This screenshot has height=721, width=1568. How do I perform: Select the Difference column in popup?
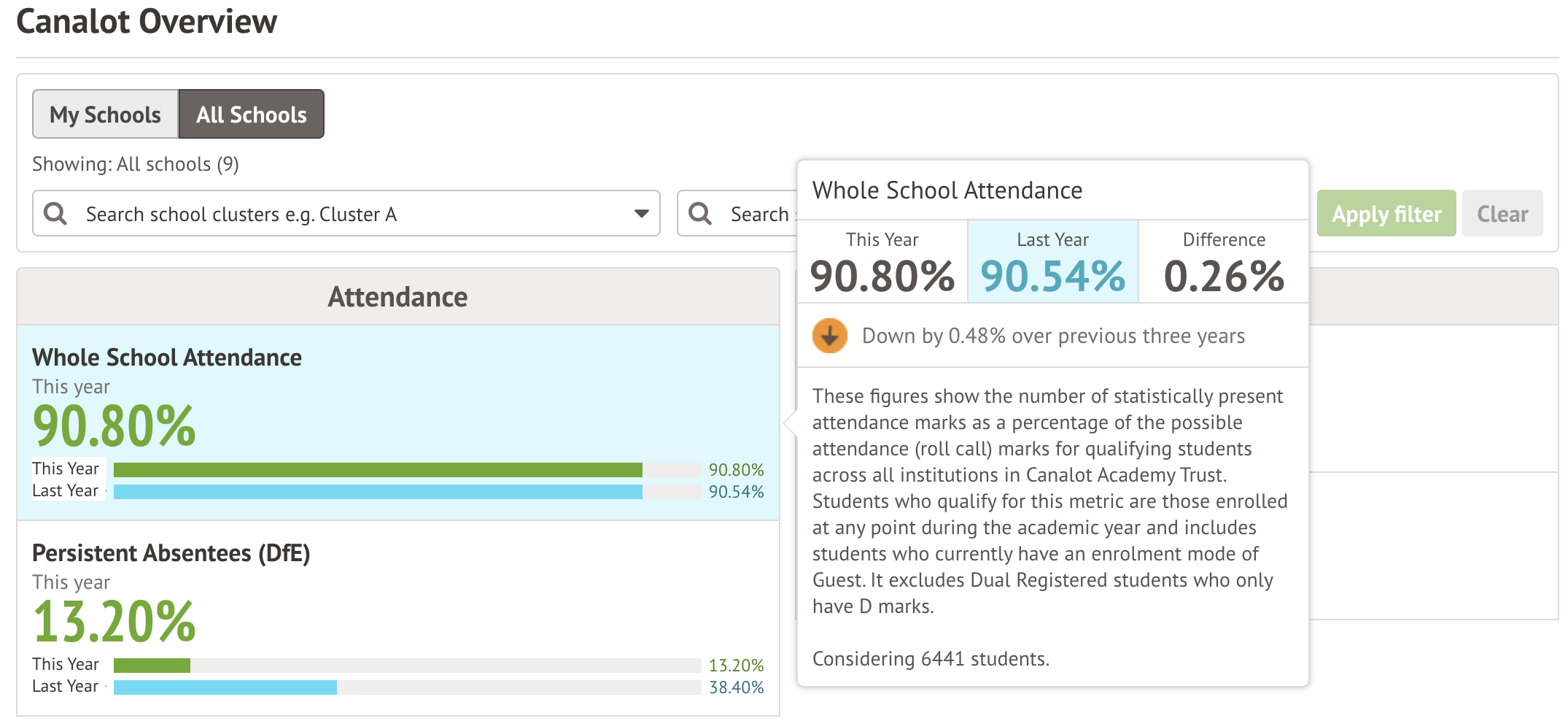tap(1223, 261)
